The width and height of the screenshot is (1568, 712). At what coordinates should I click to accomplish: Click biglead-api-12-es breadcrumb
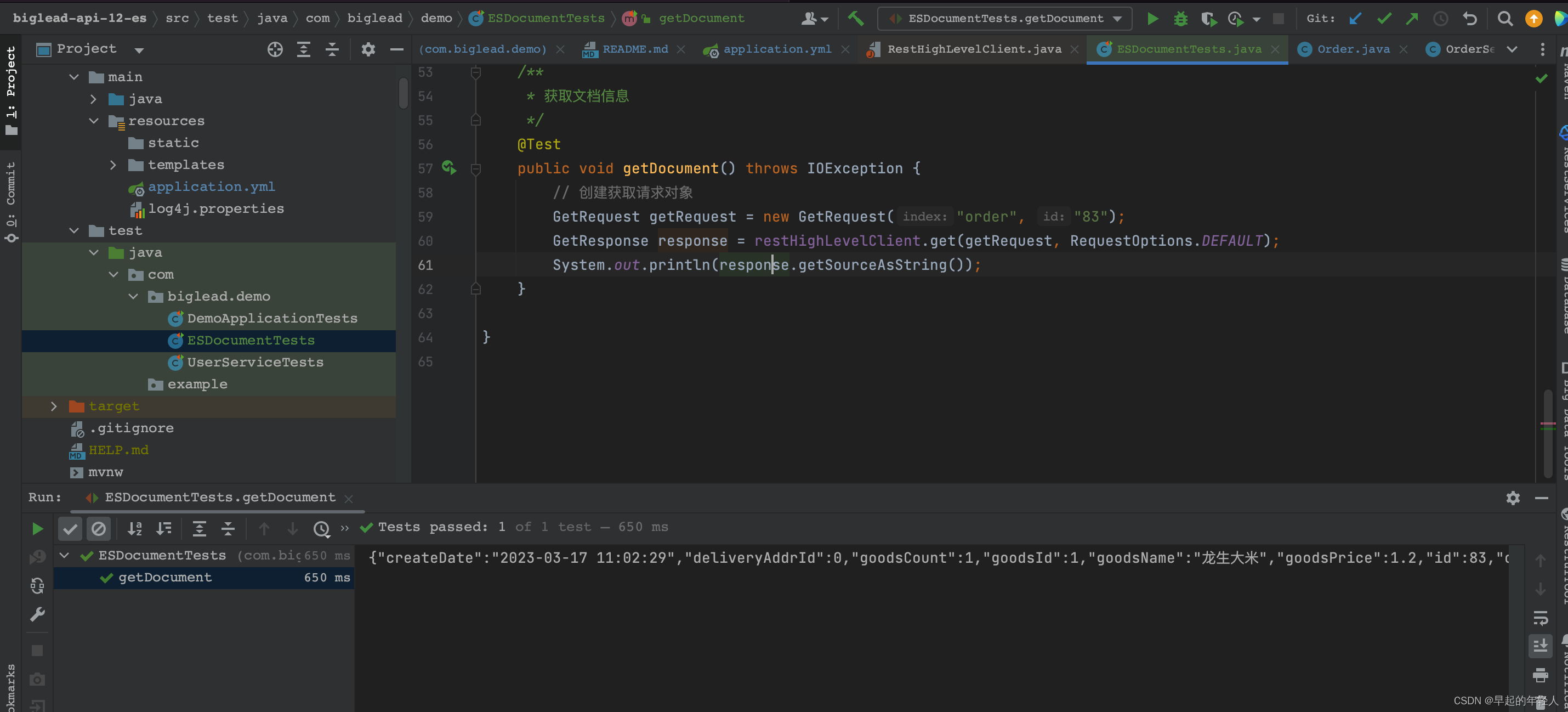[79, 18]
